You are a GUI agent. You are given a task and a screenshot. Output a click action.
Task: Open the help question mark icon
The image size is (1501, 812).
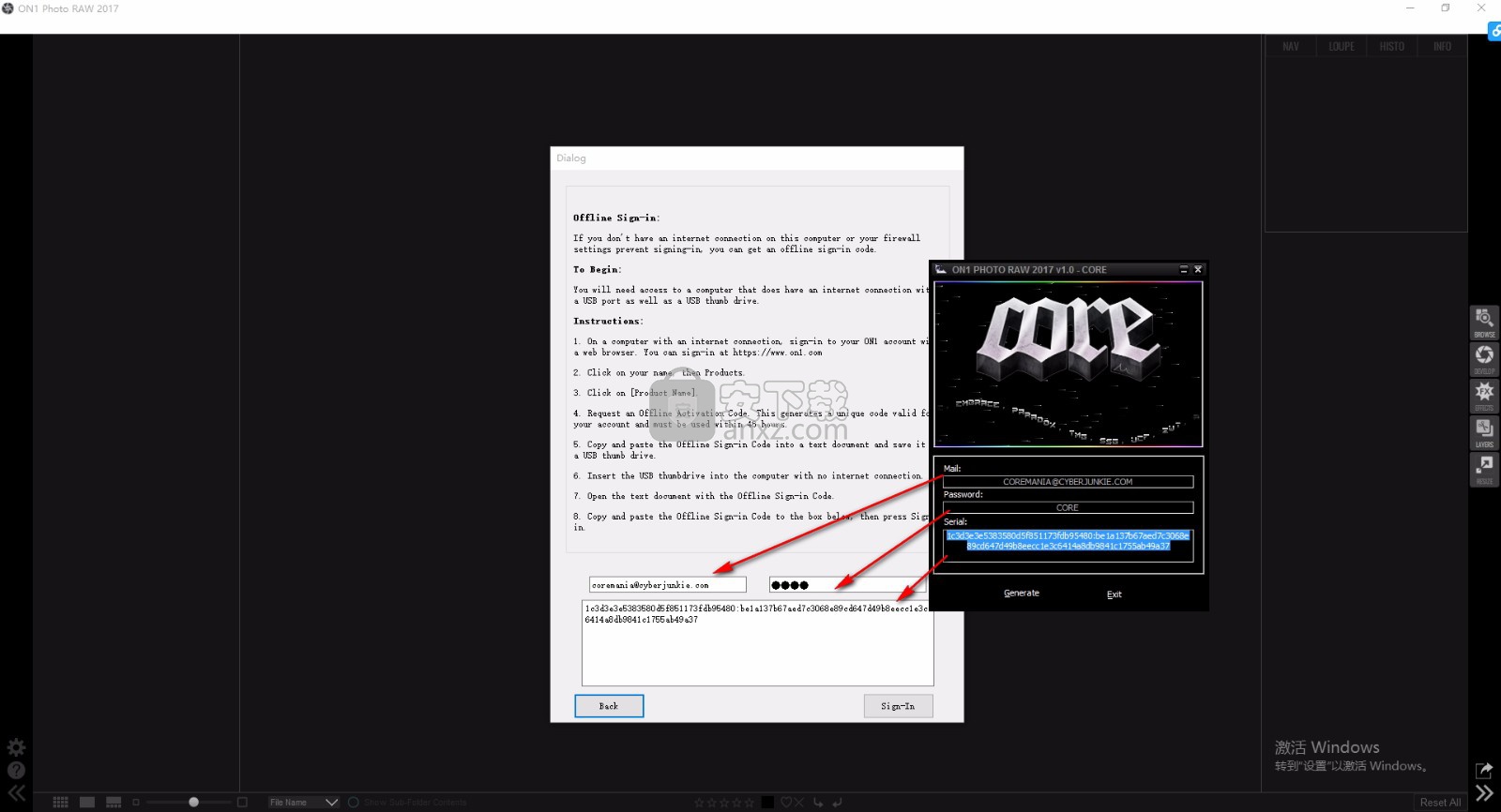coord(16,770)
